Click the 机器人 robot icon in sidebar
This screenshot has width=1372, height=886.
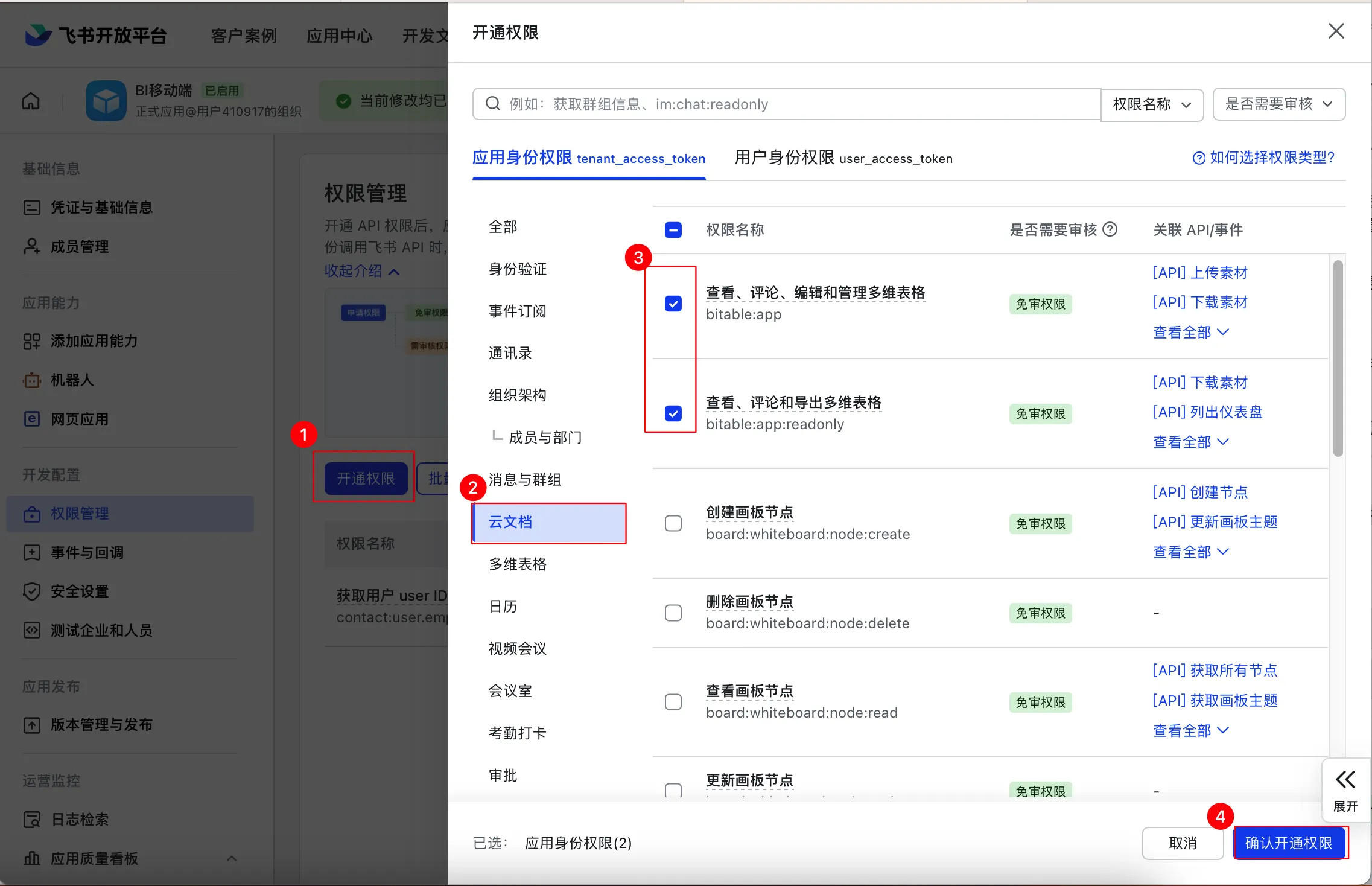point(31,380)
